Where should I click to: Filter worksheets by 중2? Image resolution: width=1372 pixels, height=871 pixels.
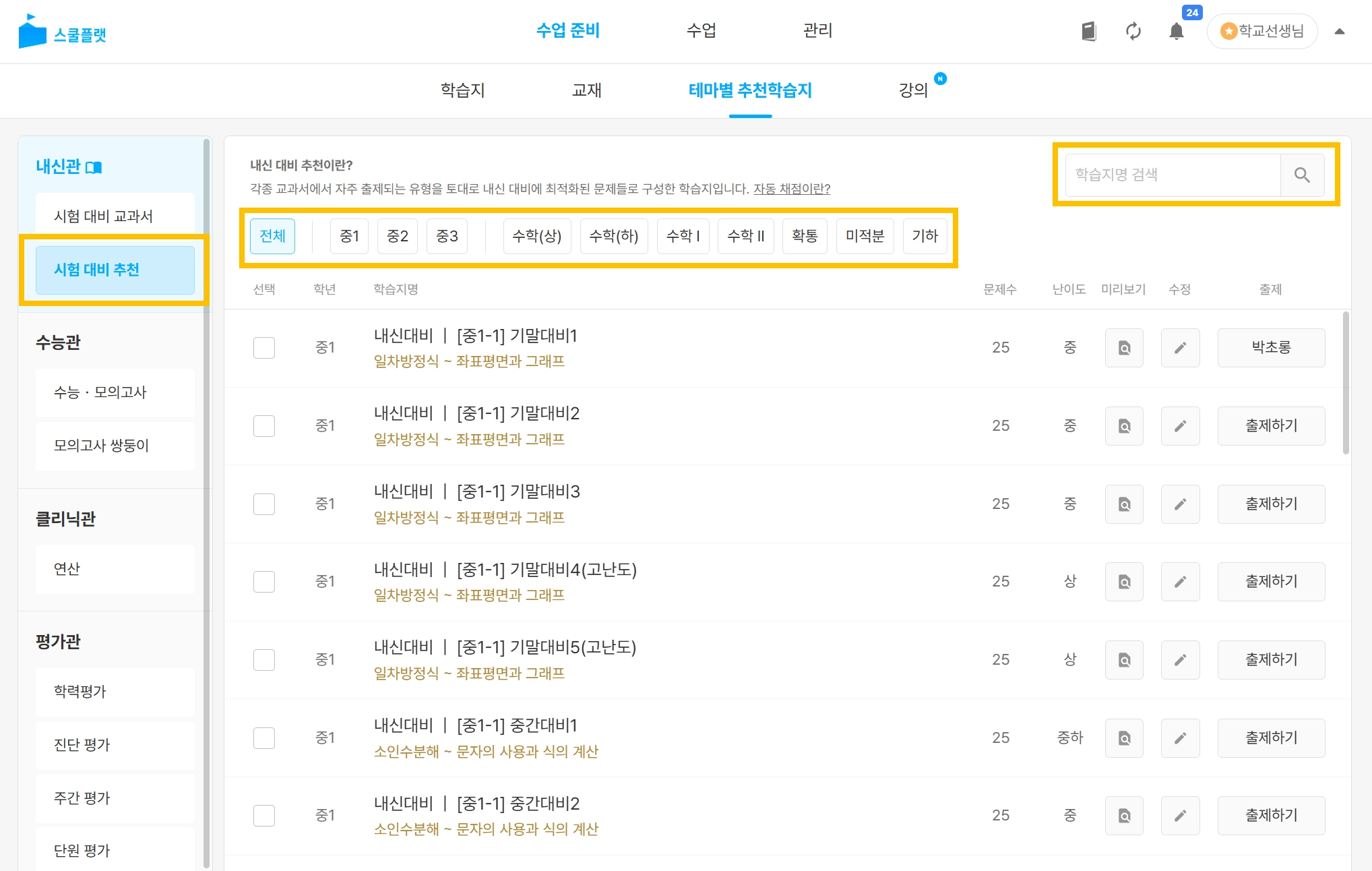tap(398, 236)
